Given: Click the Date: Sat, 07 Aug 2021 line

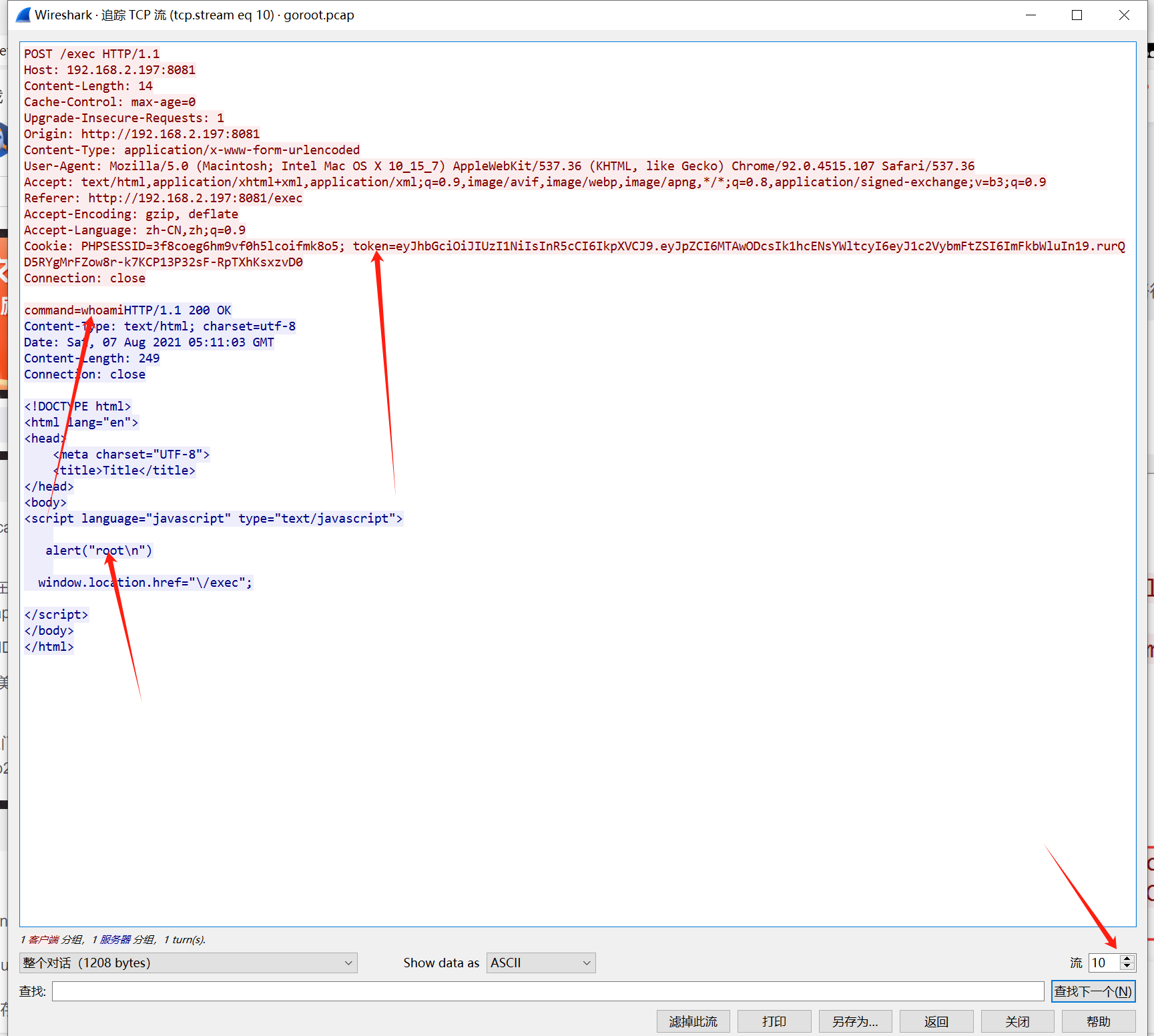Looking at the screenshot, I should pos(150,342).
